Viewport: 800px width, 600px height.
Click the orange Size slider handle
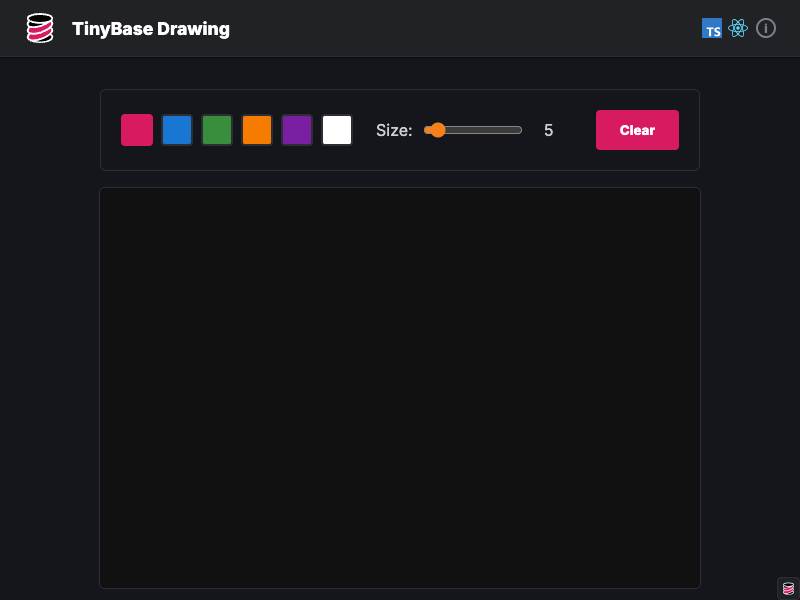click(x=437, y=130)
